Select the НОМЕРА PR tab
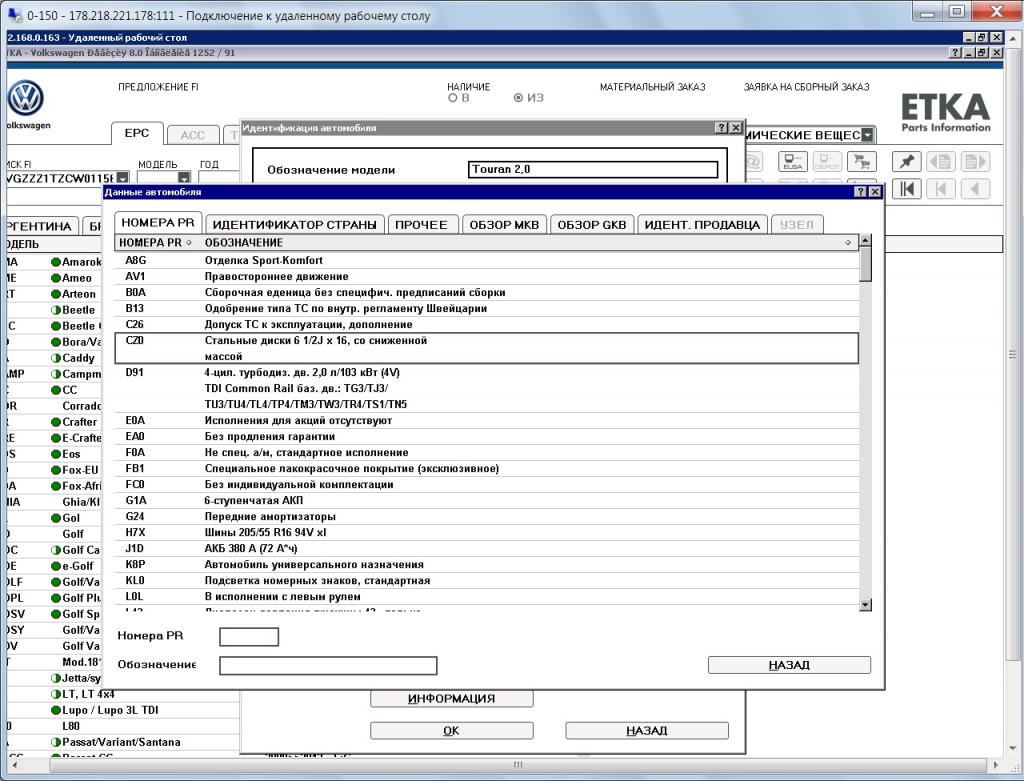This screenshot has height=781, width=1024. point(158,223)
